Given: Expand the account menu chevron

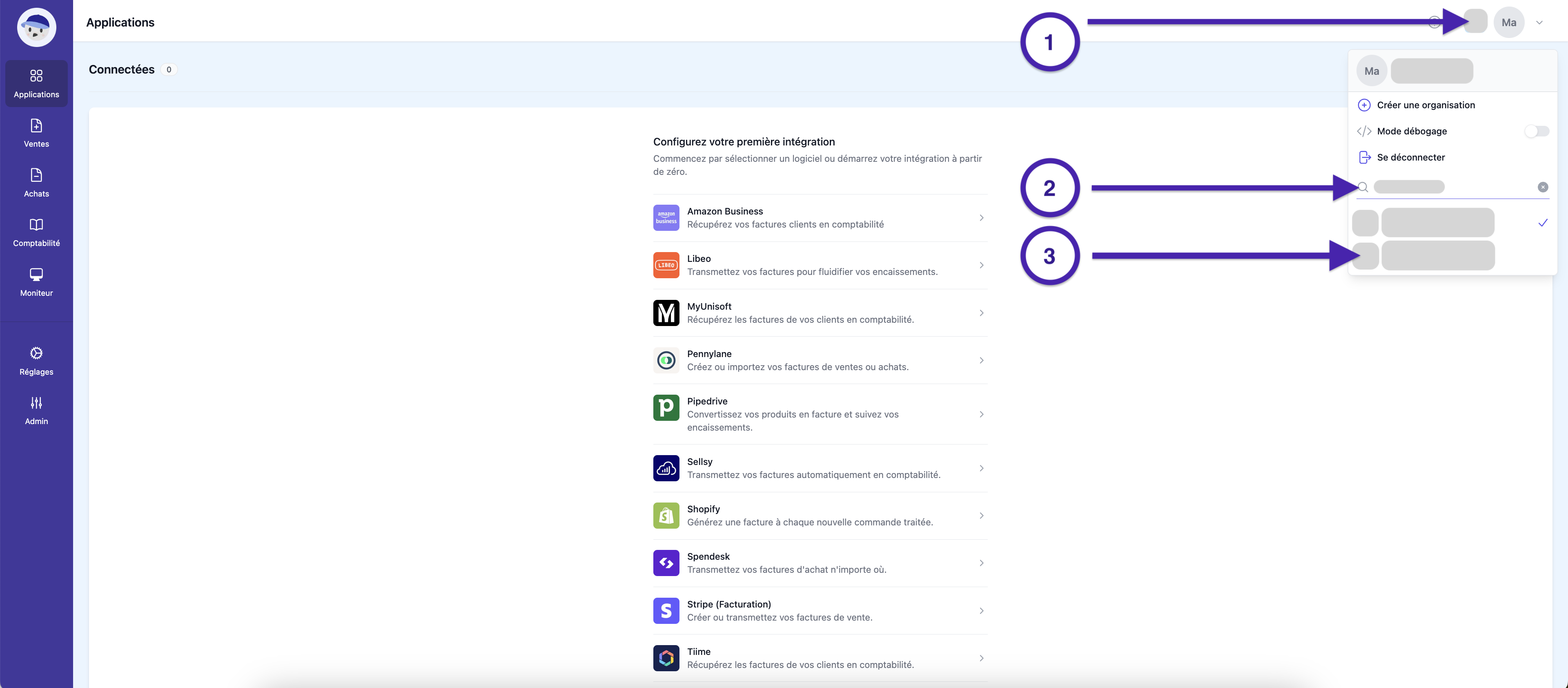Looking at the screenshot, I should pos(1539,22).
